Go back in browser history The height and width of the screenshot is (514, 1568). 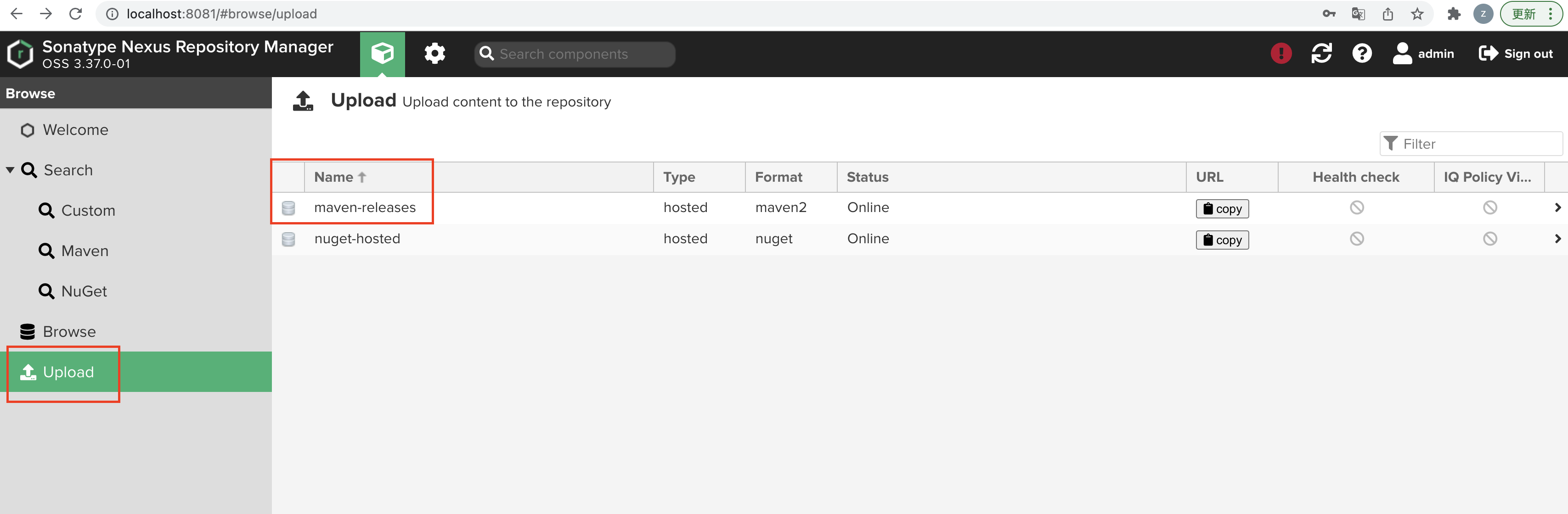[x=17, y=13]
